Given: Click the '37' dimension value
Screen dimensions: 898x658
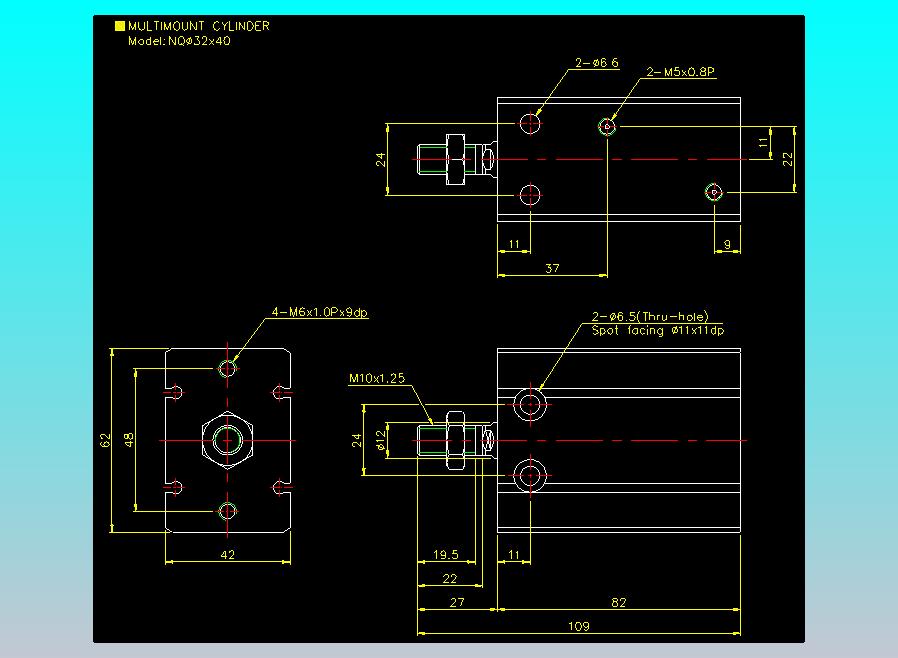Looking at the screenshot, I should (x=552, y=268).
